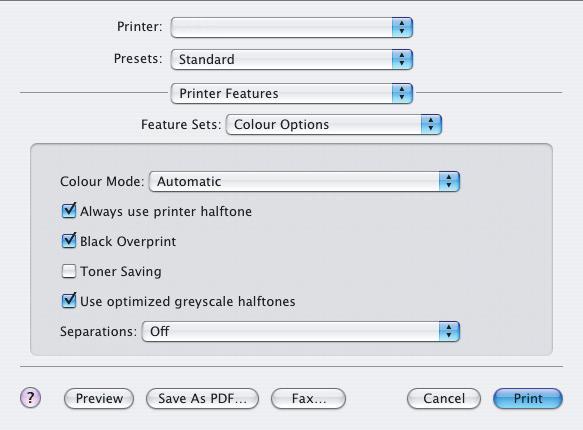The width and height of the screenshot is (583, 430).
Task: Open the Printer Features pane menu
Action: [x=292, y=93]
